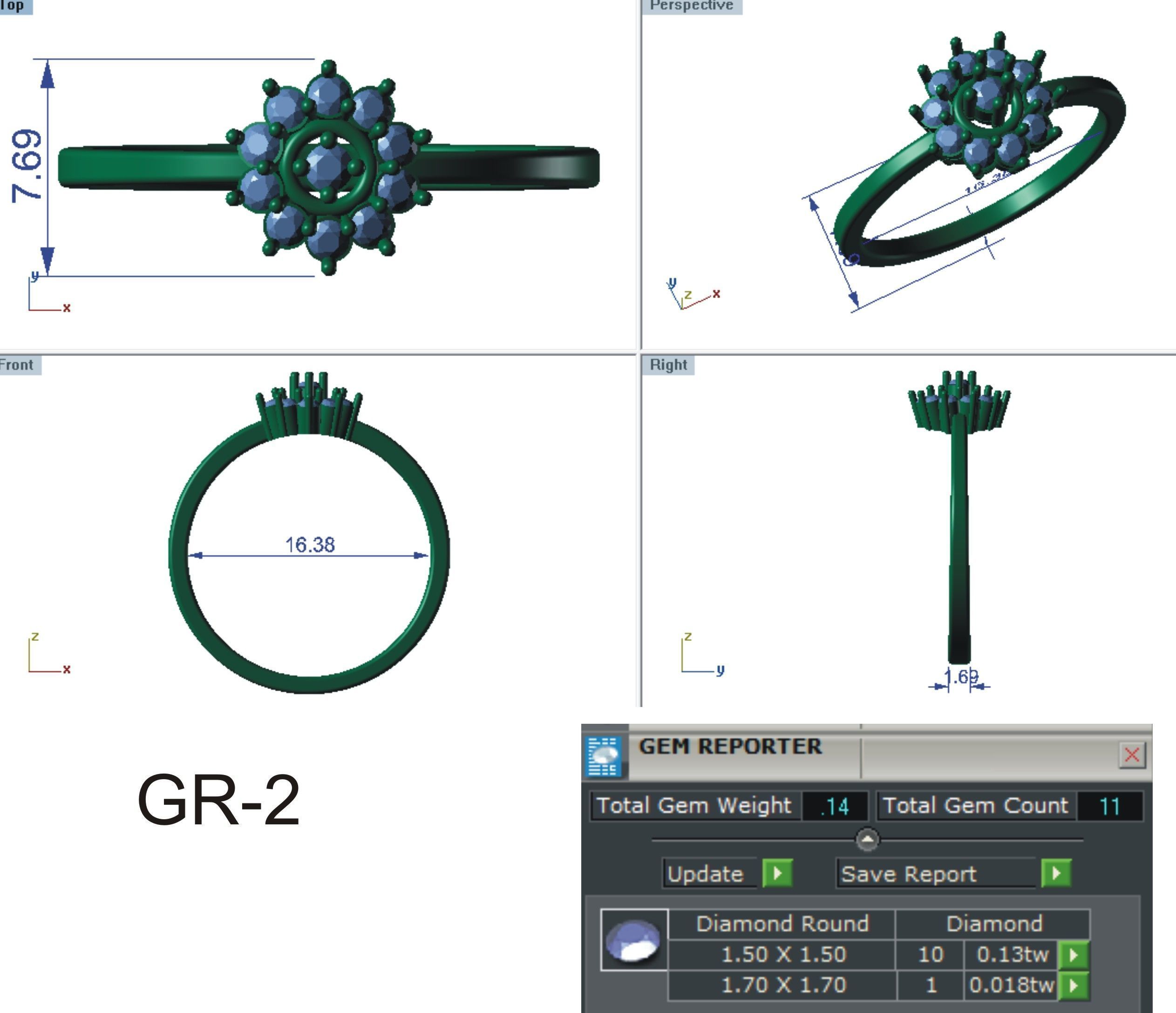Click the Total Gem Weight value .14
The image size is (1176, 1013).
pyautogui.click(x=834, y=806)
